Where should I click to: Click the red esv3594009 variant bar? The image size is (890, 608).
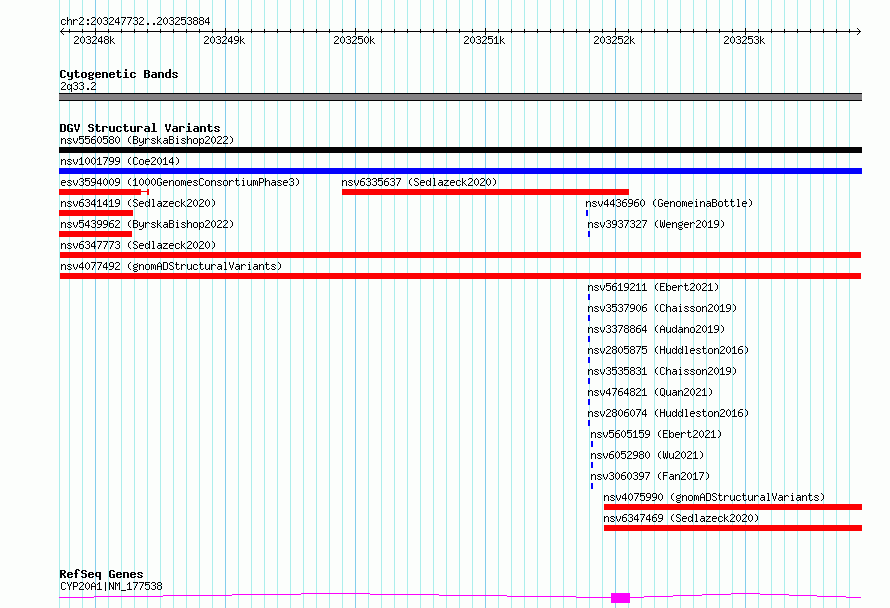coord(104,192)
